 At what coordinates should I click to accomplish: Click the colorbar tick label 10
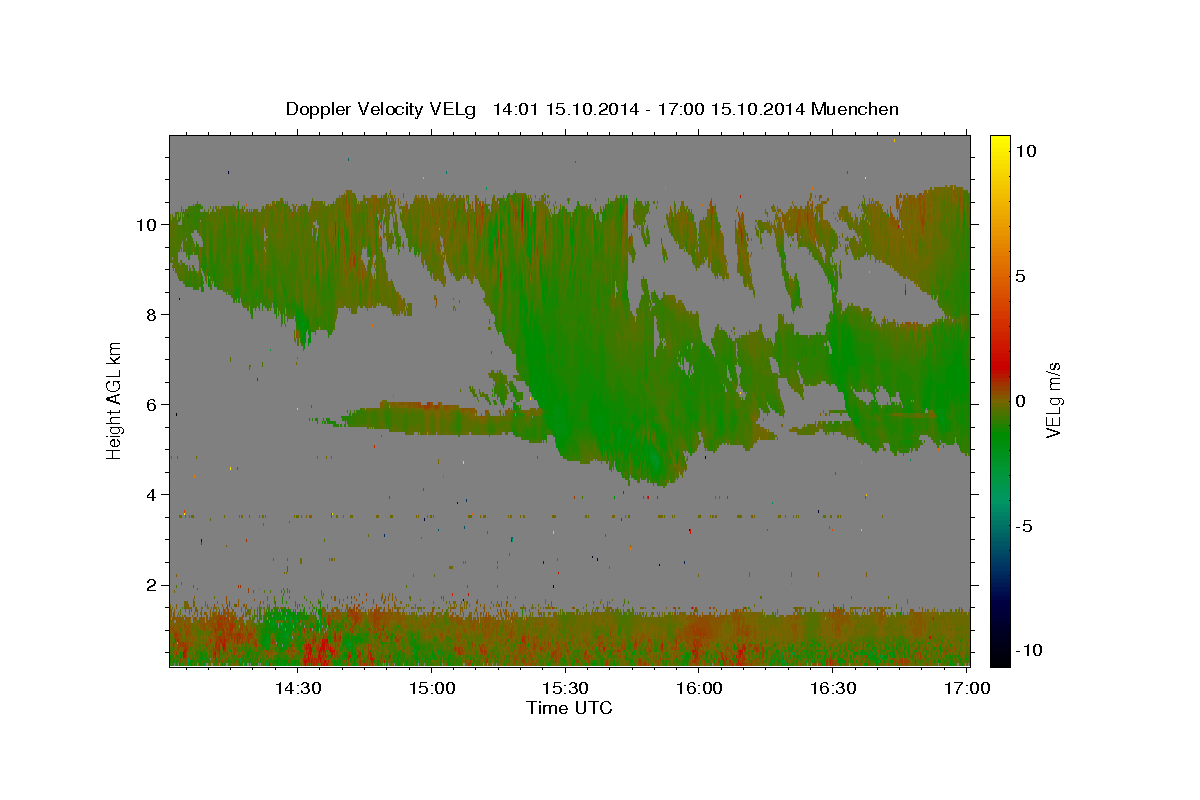[1025, 151]
